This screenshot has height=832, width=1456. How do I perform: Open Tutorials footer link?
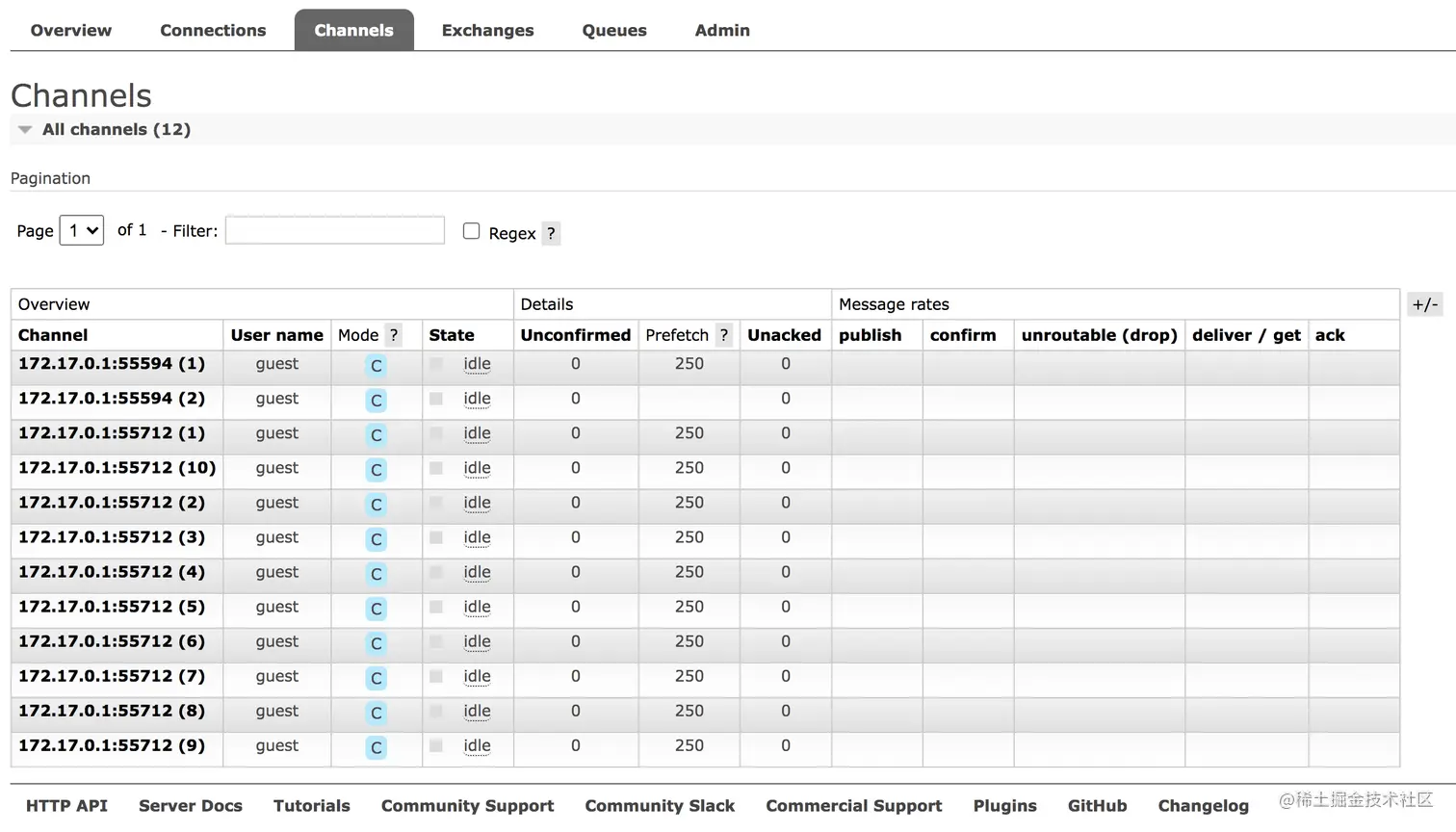tap(311, 805)
